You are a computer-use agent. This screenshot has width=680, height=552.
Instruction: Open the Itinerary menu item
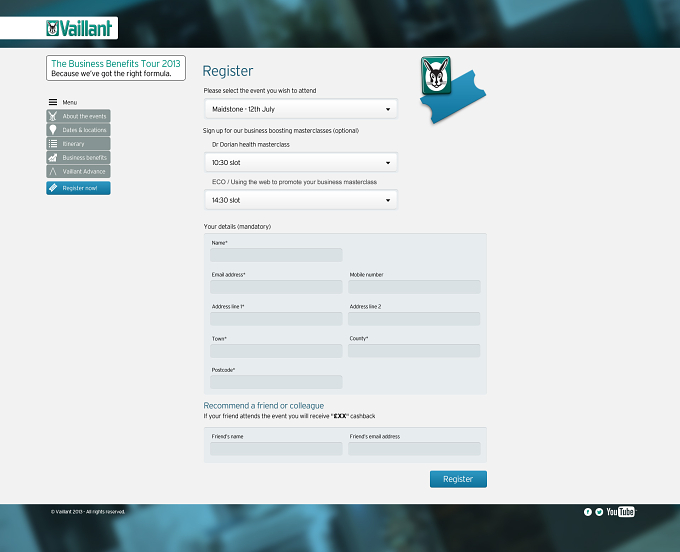78,144
